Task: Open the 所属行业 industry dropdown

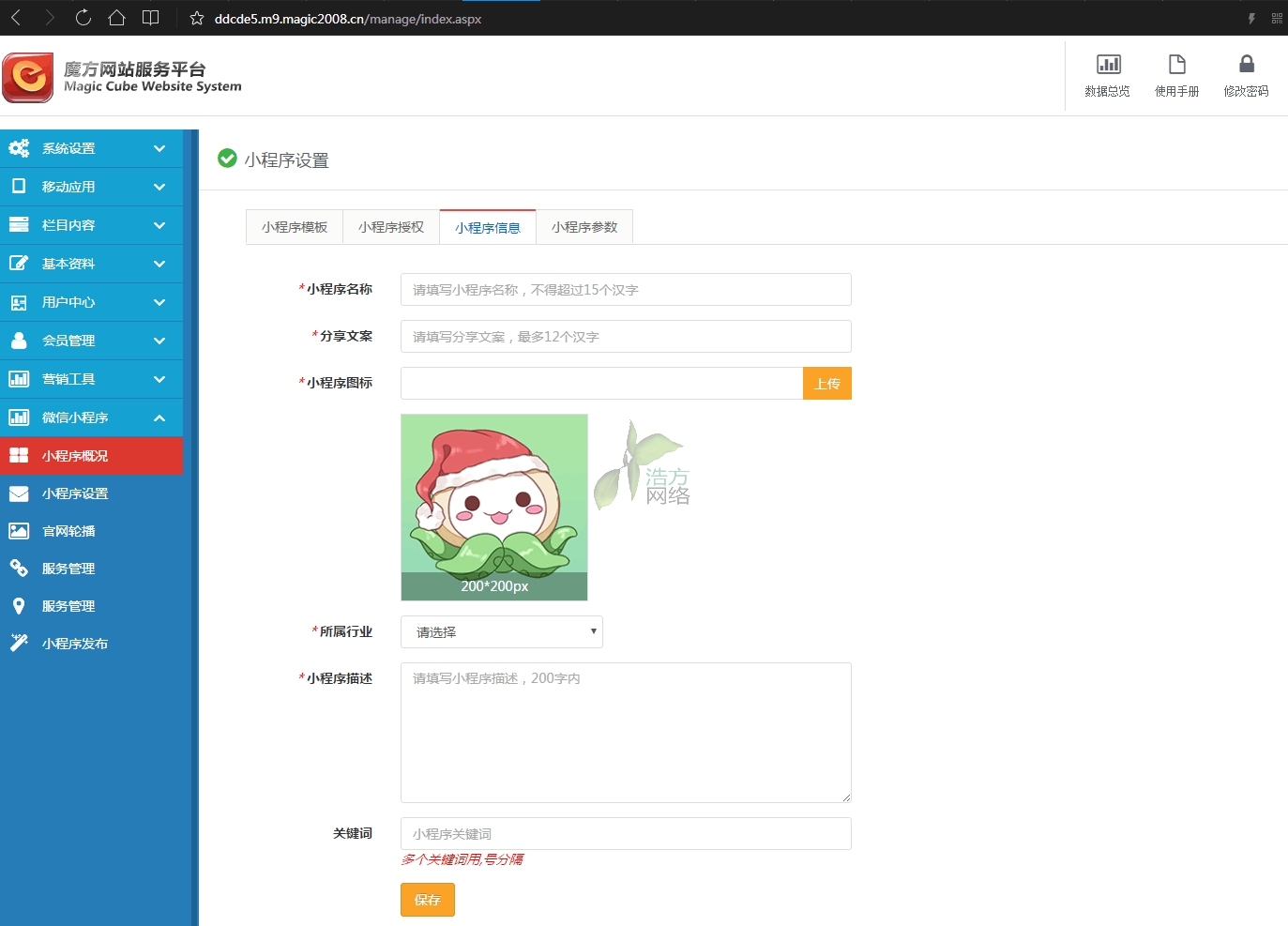Action: [501, 631]
